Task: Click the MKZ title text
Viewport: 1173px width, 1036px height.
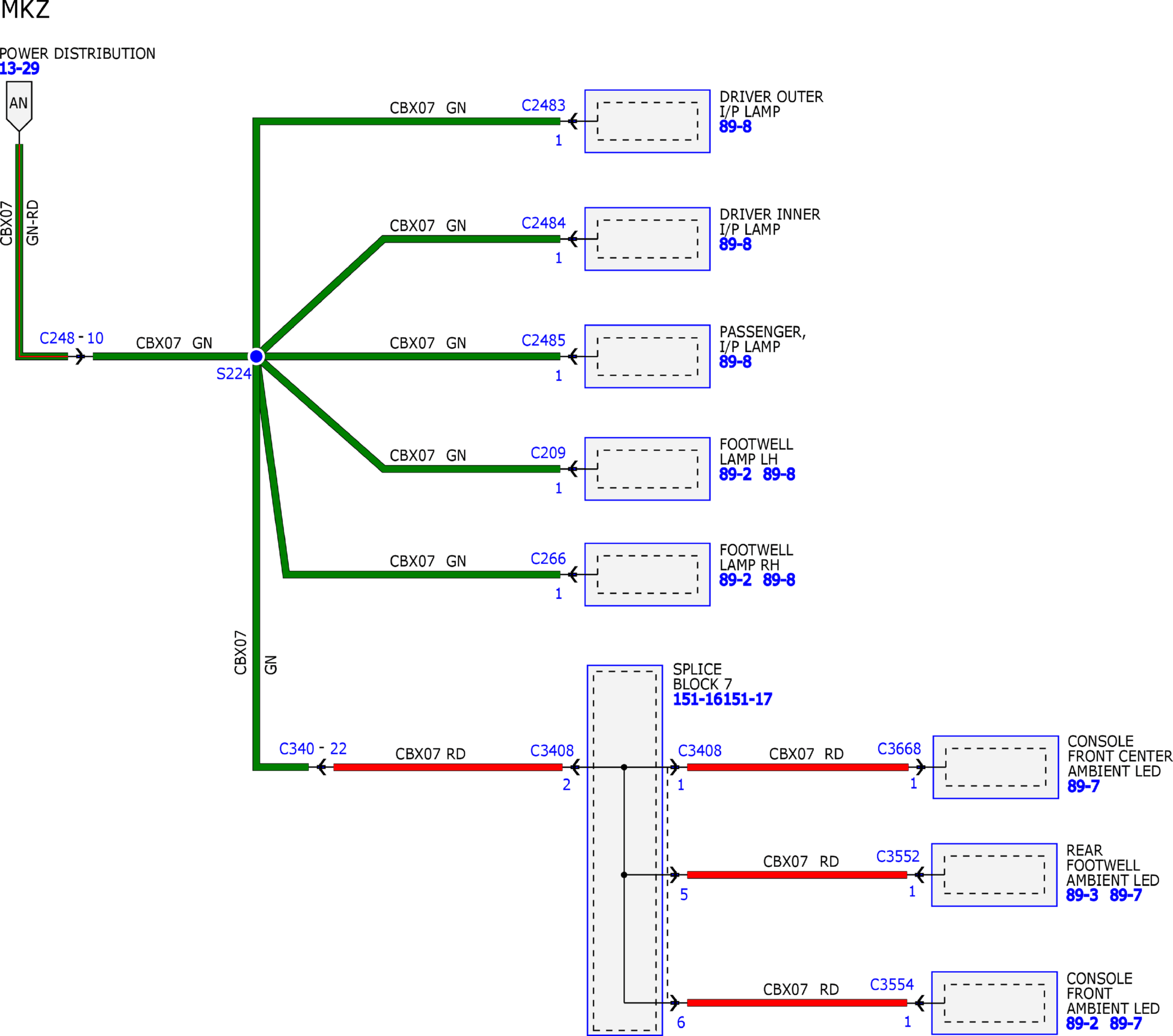Action: click(25, 10)
